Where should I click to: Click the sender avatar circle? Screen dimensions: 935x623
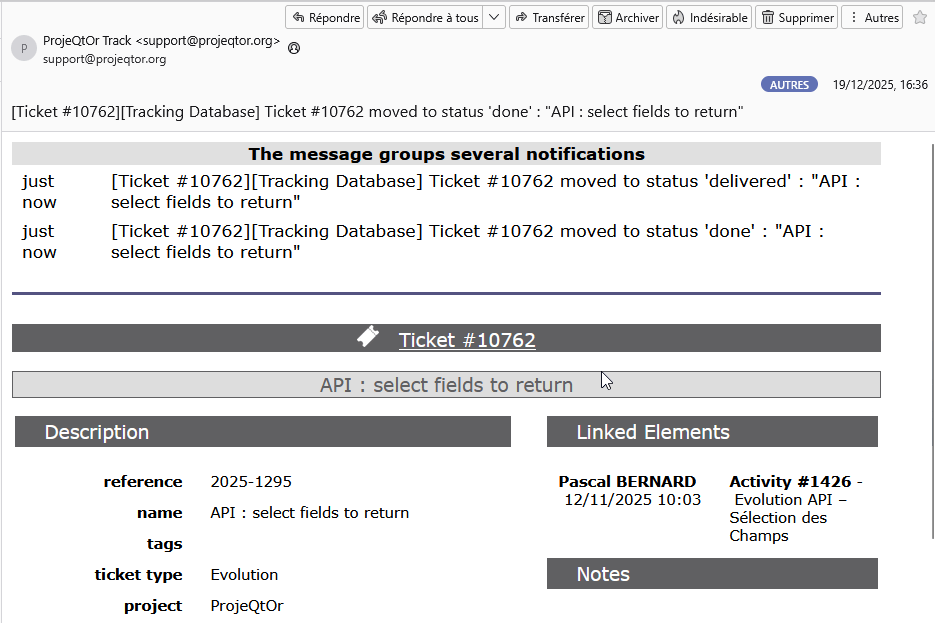point(24,48)
